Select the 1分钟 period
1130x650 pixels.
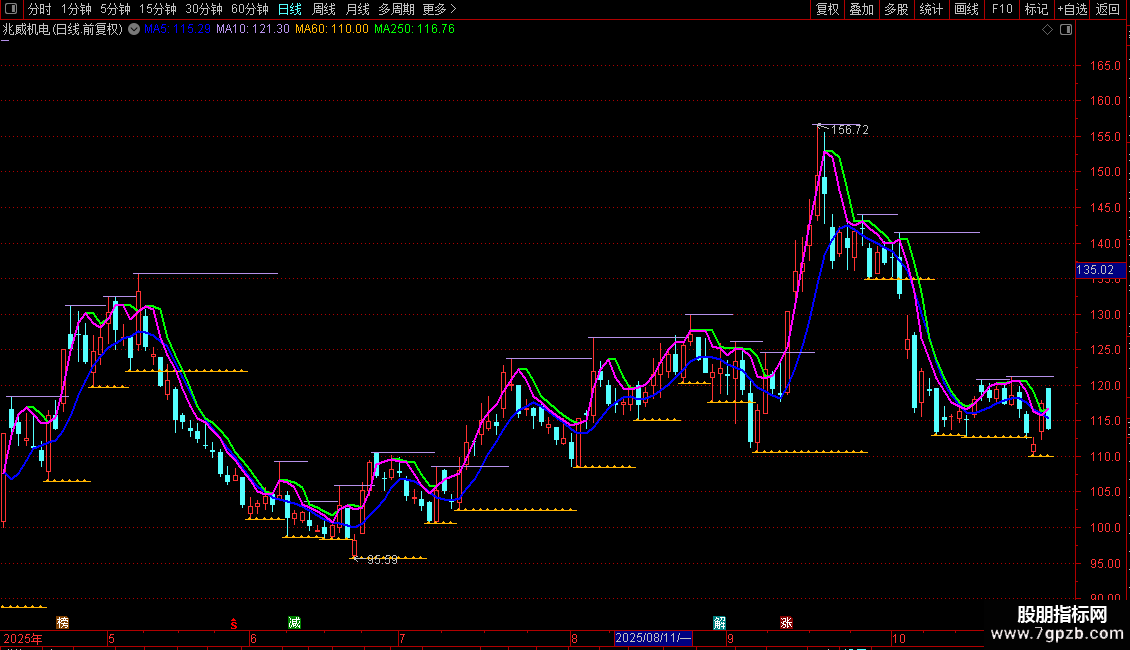pos(76,9)
